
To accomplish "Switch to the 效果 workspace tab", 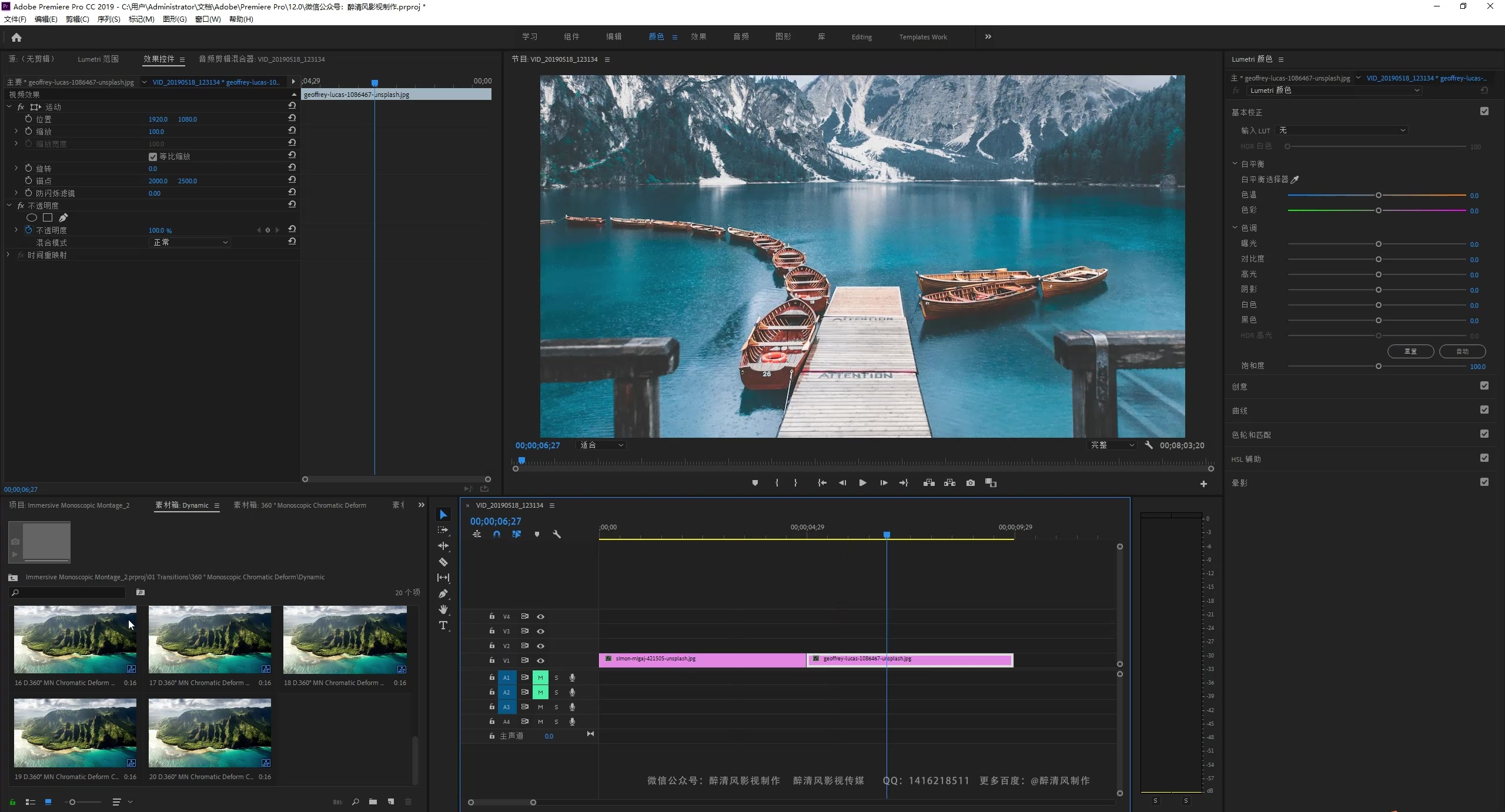I will pos(698,36).
